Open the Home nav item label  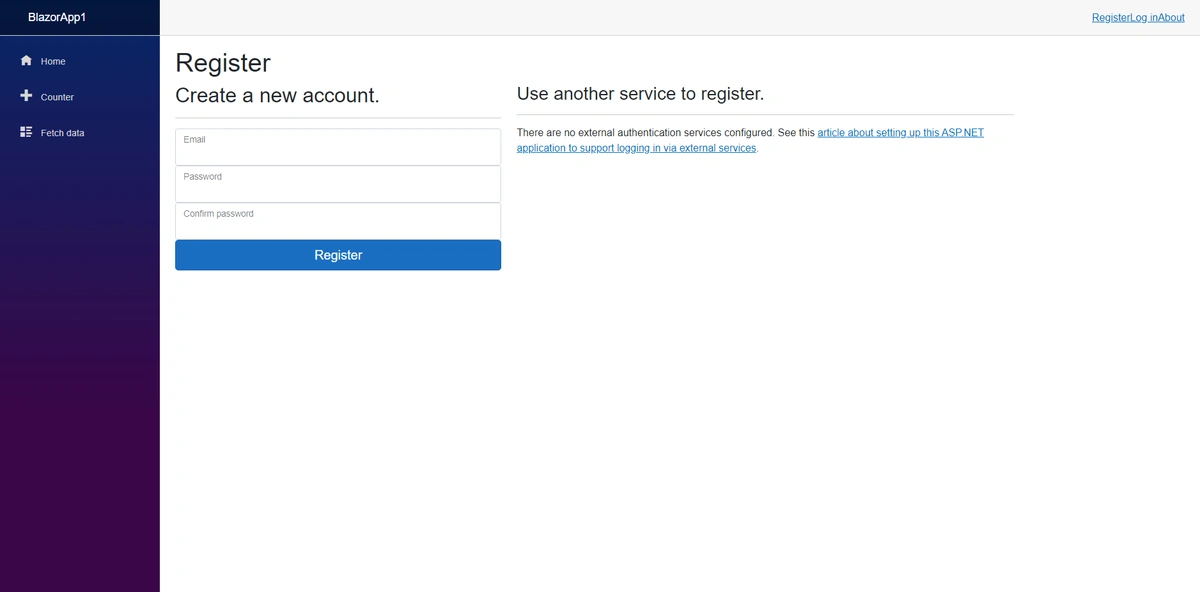tap(53, 62)
